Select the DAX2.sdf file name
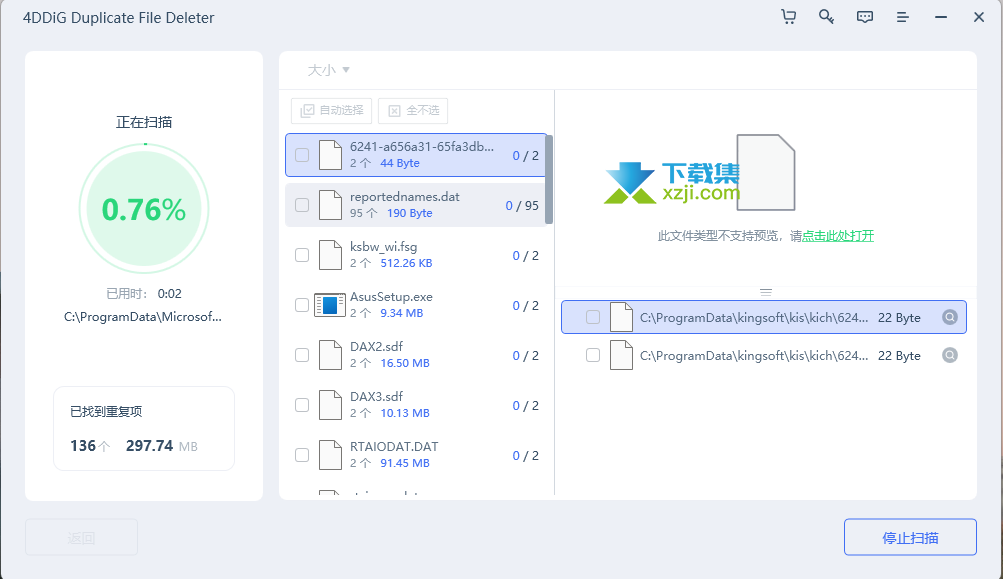Viewport: 1003px width, 579px height. 376,347
